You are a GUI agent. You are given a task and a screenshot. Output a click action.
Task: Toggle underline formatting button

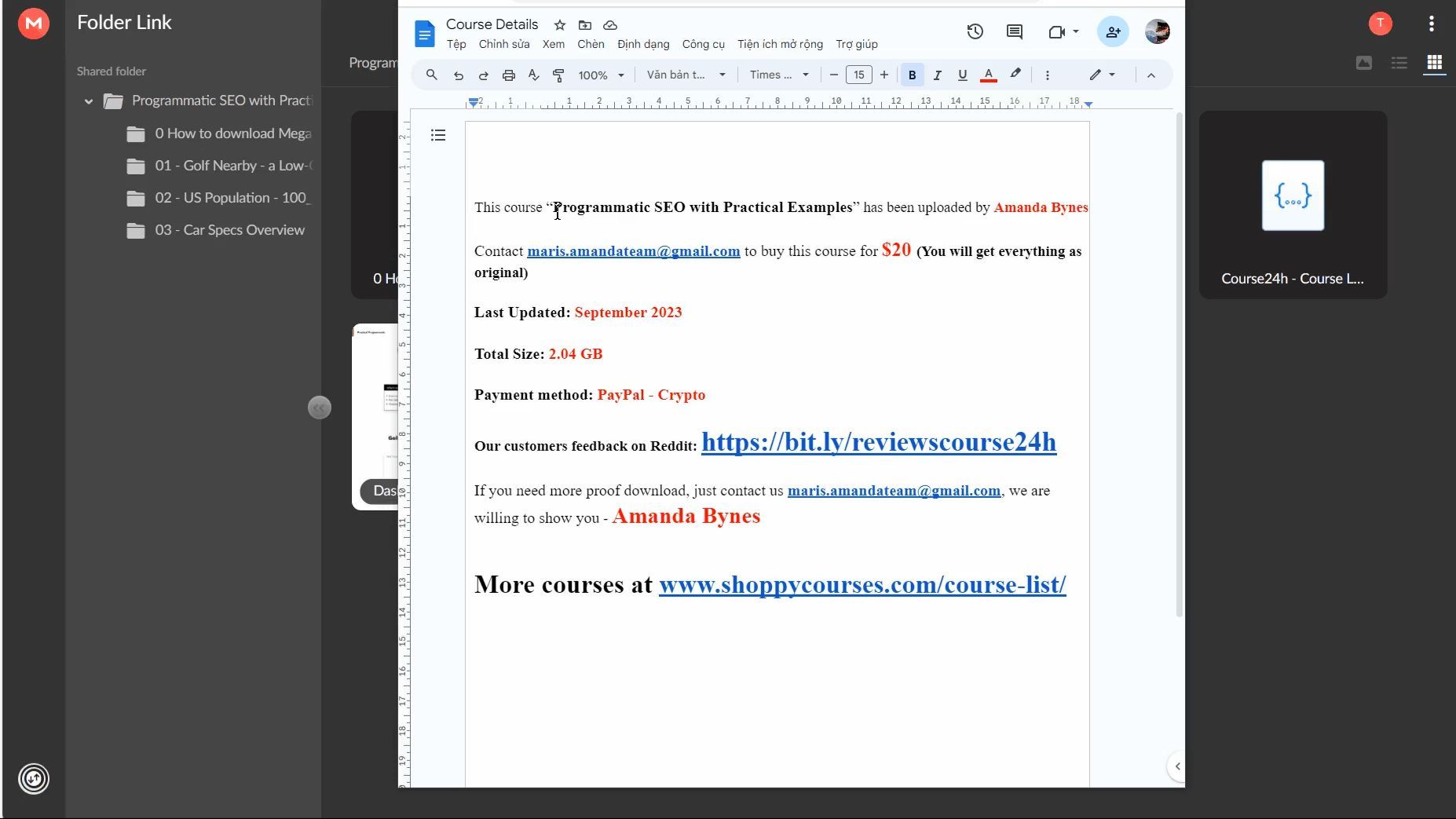click(x=962, y=75)
